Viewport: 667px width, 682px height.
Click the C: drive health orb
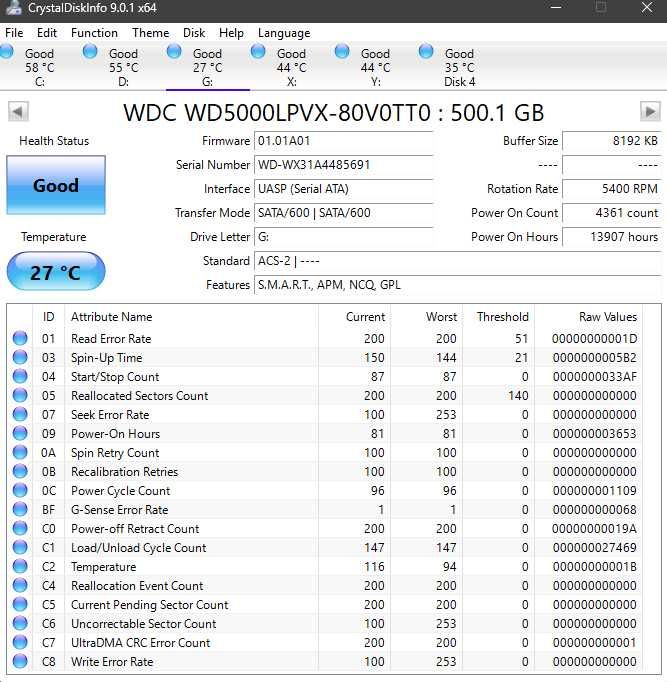[7, 51]
